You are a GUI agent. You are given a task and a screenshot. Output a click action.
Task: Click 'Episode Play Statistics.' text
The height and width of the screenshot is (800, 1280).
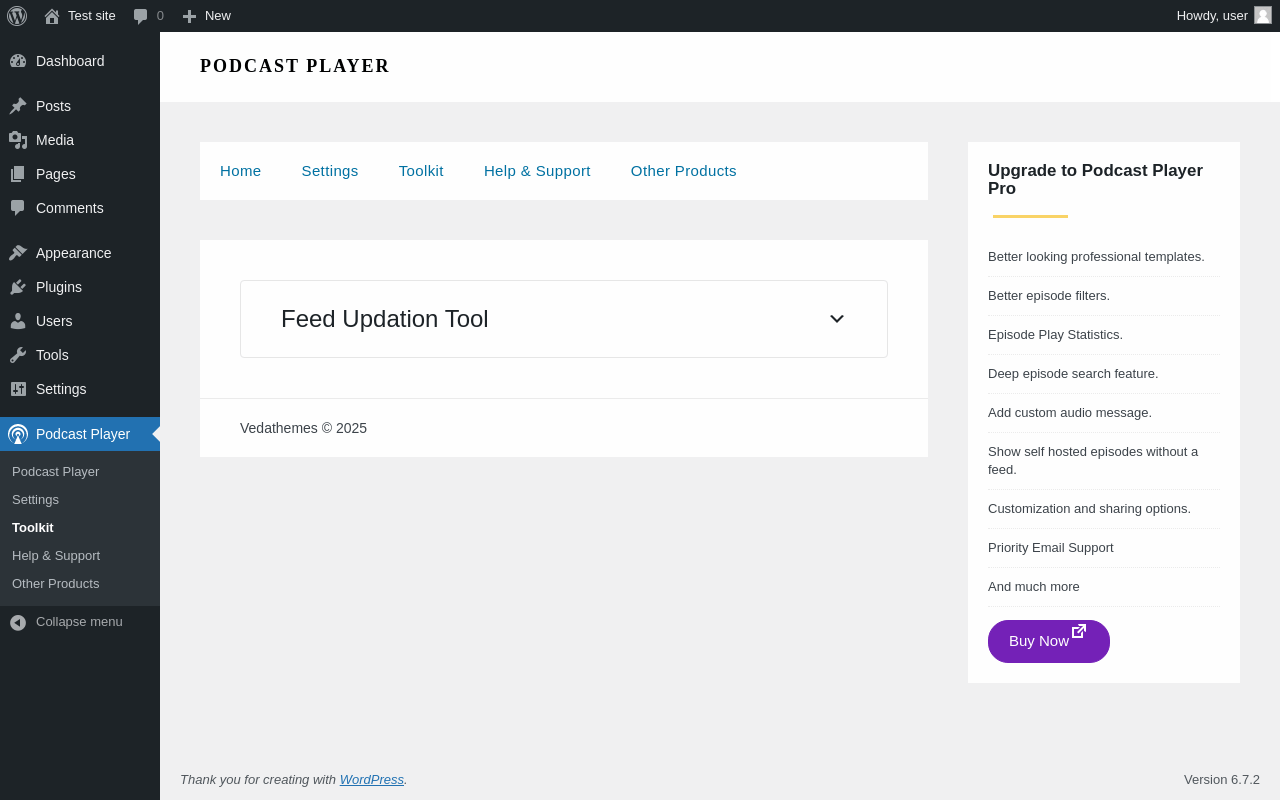pyautogui.click(x=1055, y=335)
